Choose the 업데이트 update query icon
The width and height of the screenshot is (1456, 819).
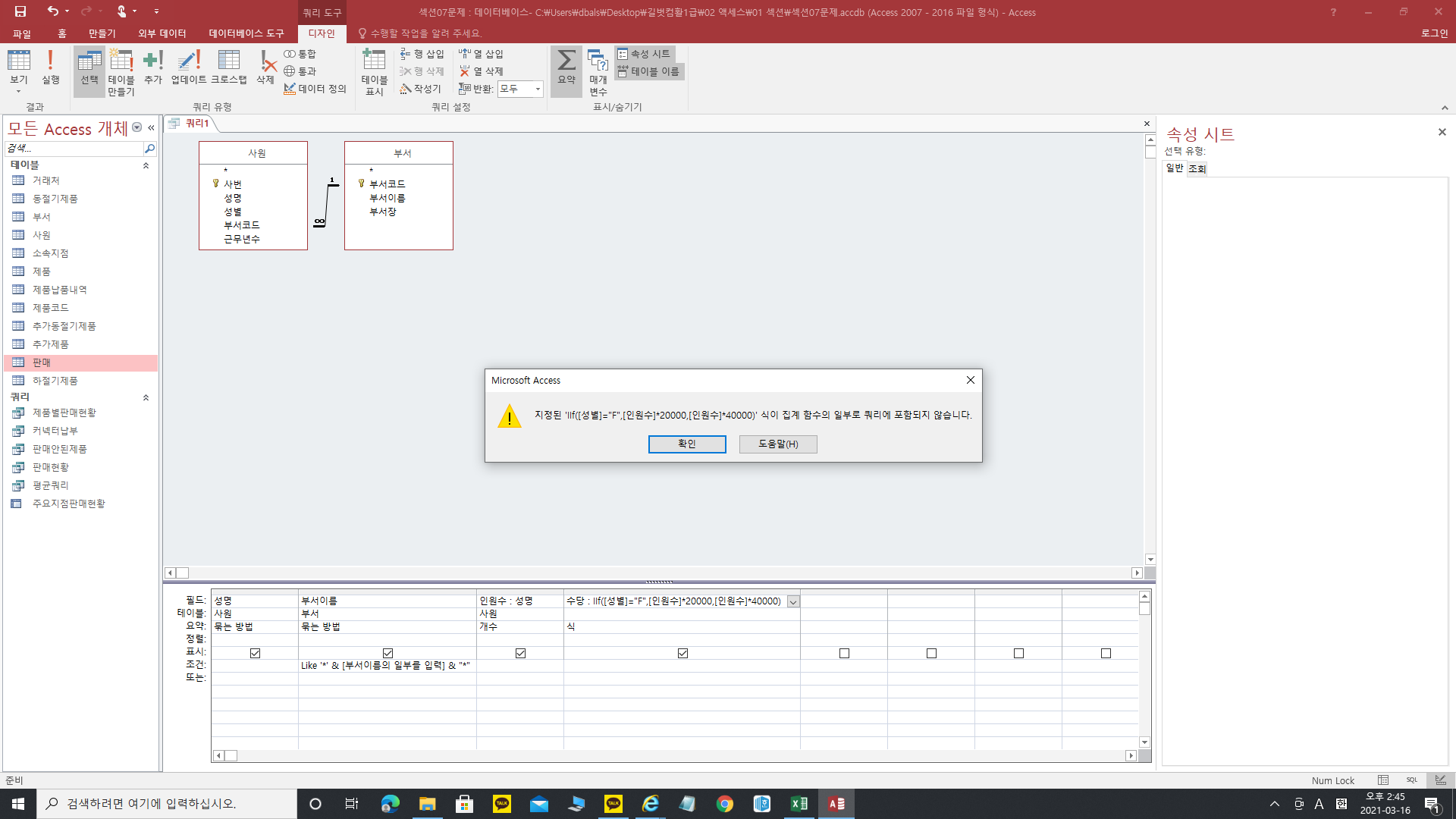pos(188,67)
